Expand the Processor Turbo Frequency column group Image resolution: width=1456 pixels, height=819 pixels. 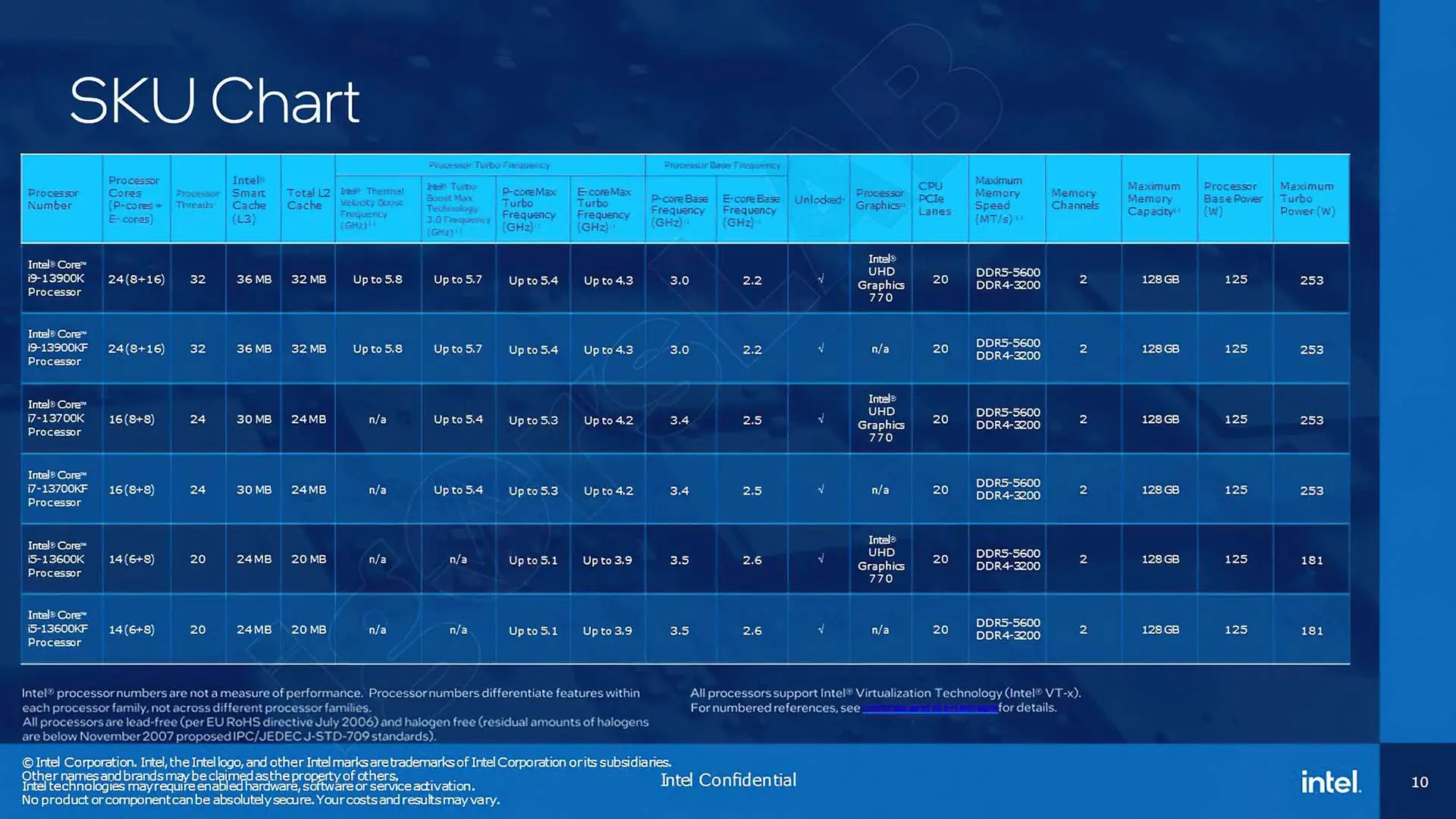tap(490, 165)
